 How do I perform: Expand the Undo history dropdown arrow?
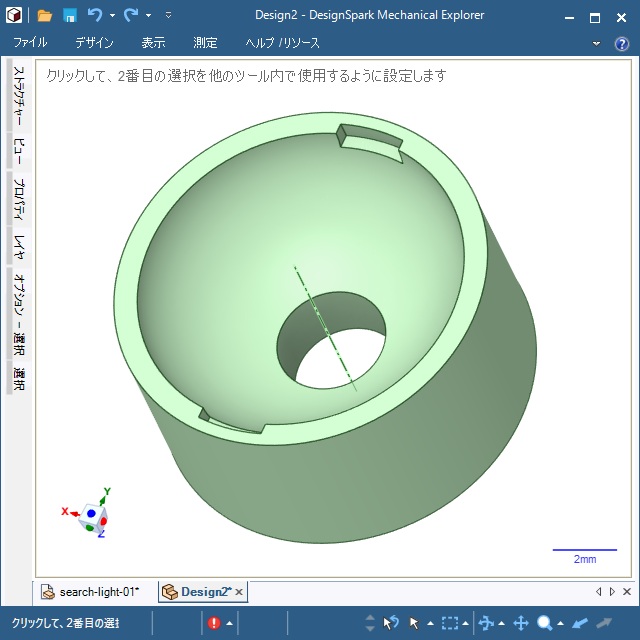pos(112,16)
